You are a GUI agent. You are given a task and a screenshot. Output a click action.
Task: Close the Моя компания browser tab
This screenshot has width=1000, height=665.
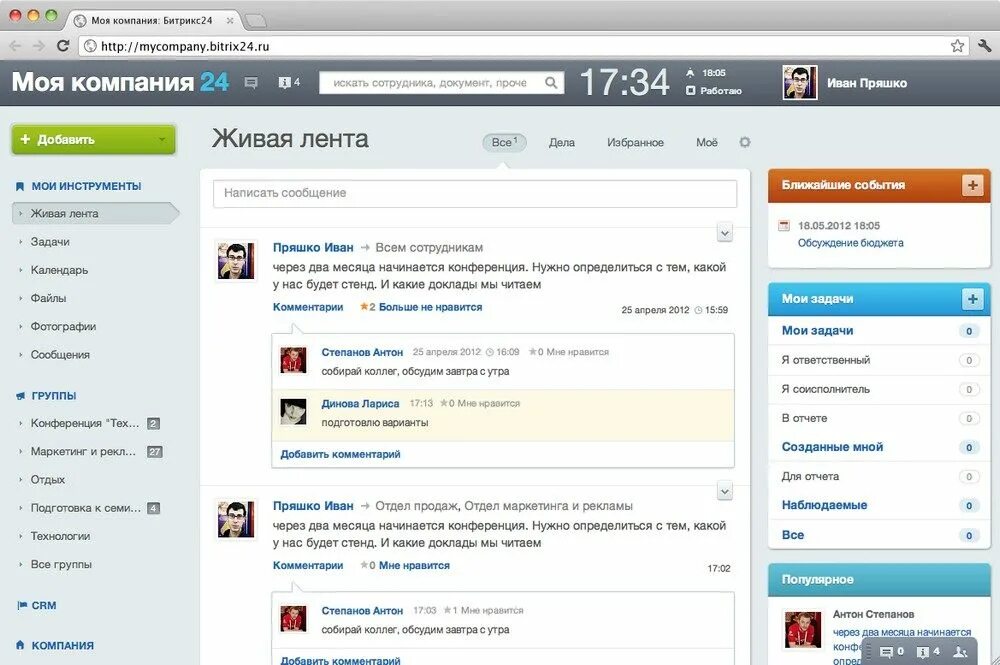click(x=230, y=20)
